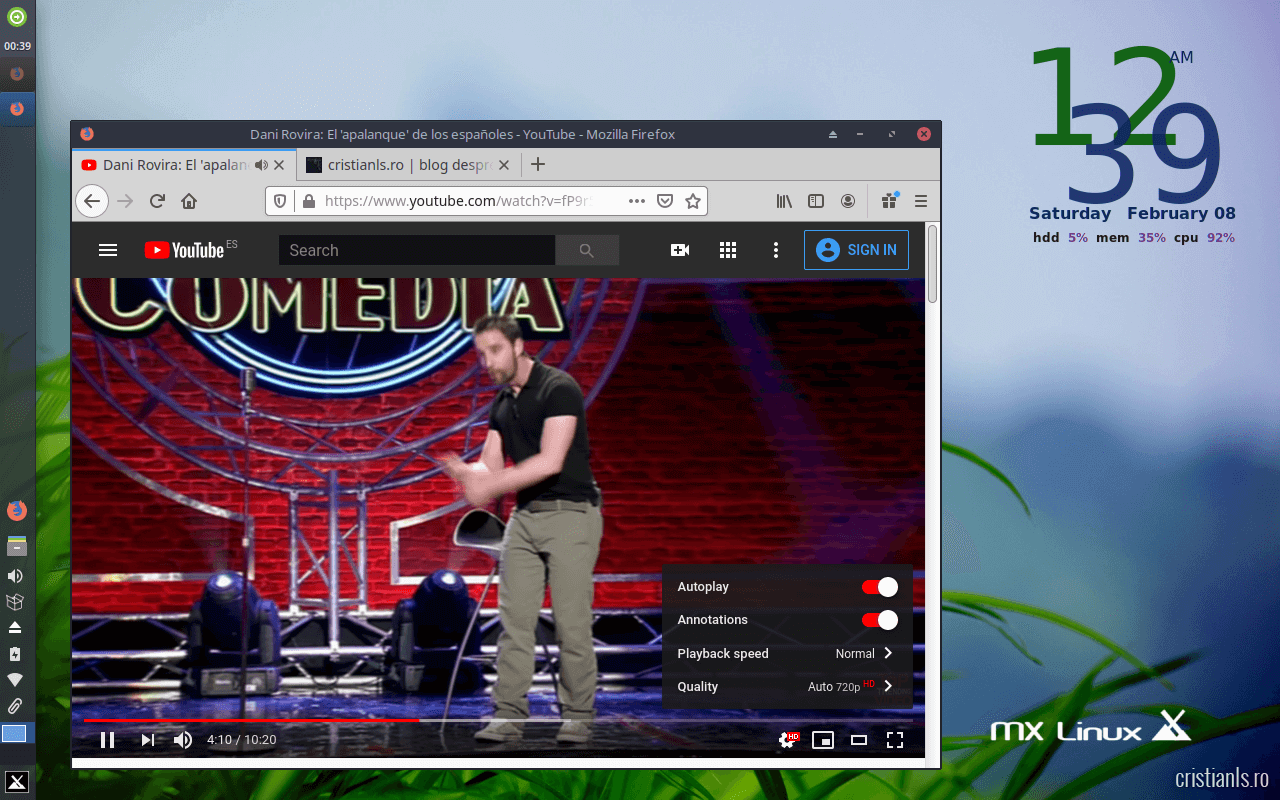Viewport: 1280px width, 800px height.
Task: Expand the Playback speed submenu
Action: [x=787, y=654]
